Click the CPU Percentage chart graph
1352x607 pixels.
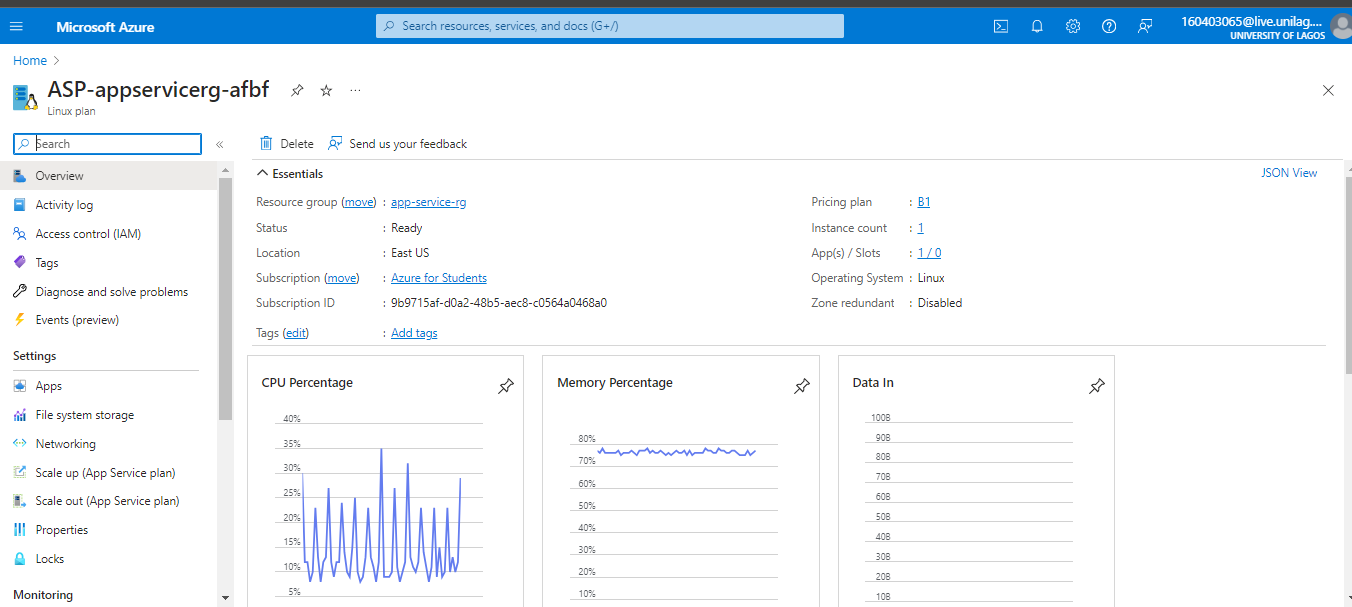coord(380,508)
